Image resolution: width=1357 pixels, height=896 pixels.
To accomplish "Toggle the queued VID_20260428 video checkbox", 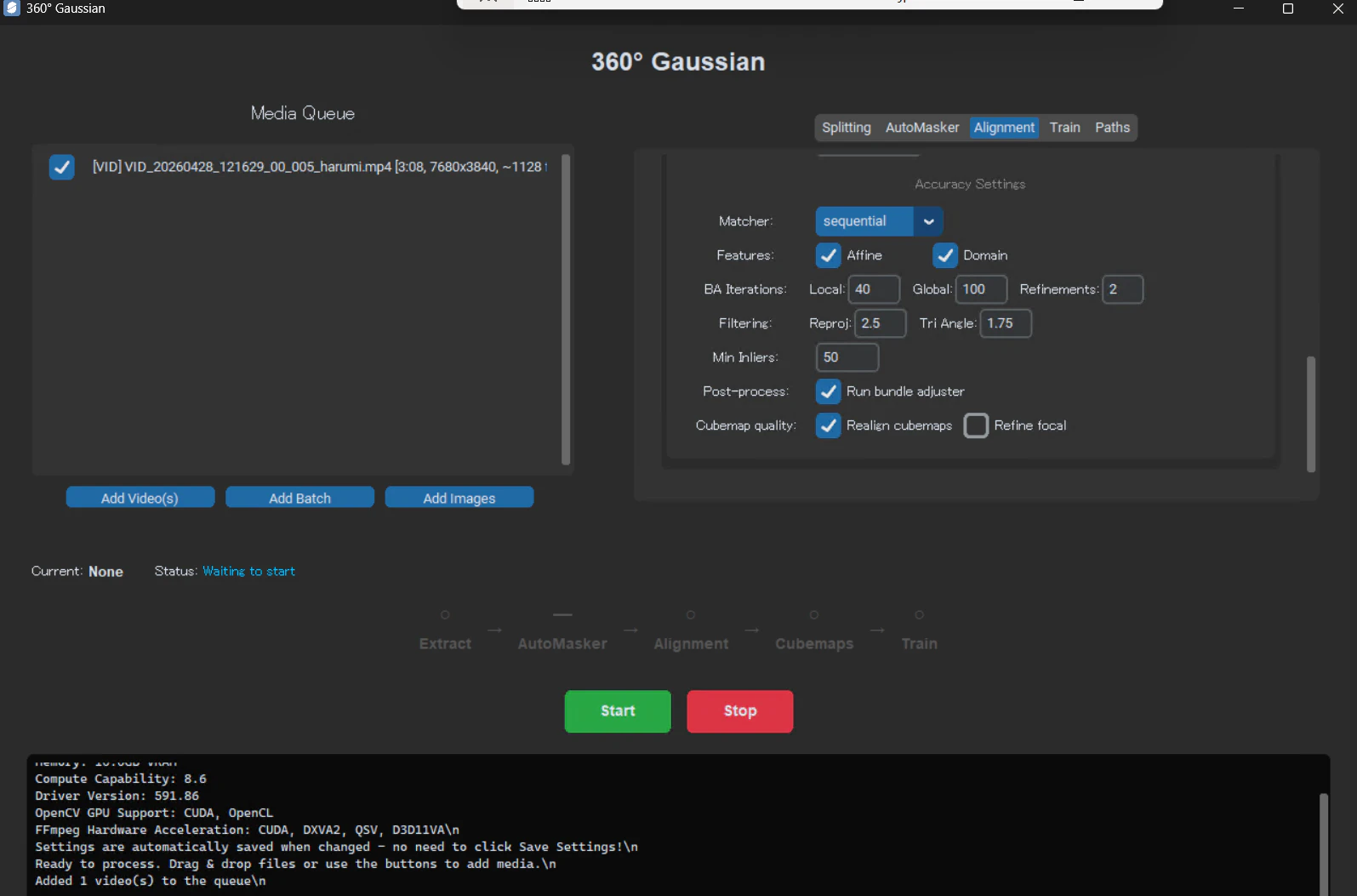I will point(61,167).
